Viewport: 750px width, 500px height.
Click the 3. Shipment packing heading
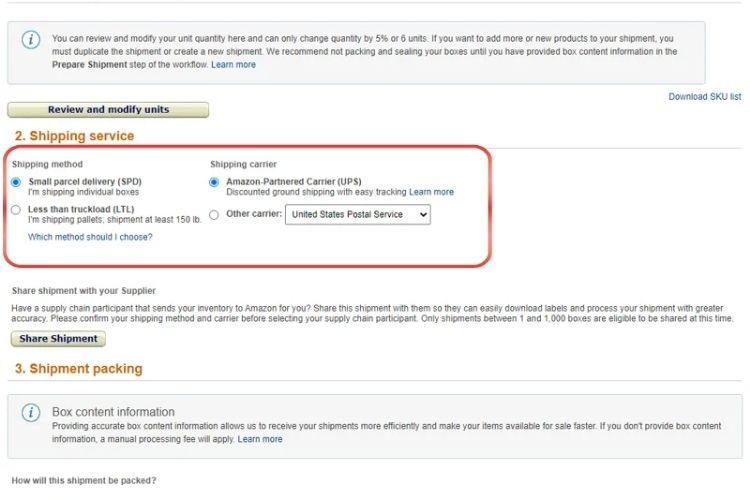[x=78, y=369]
